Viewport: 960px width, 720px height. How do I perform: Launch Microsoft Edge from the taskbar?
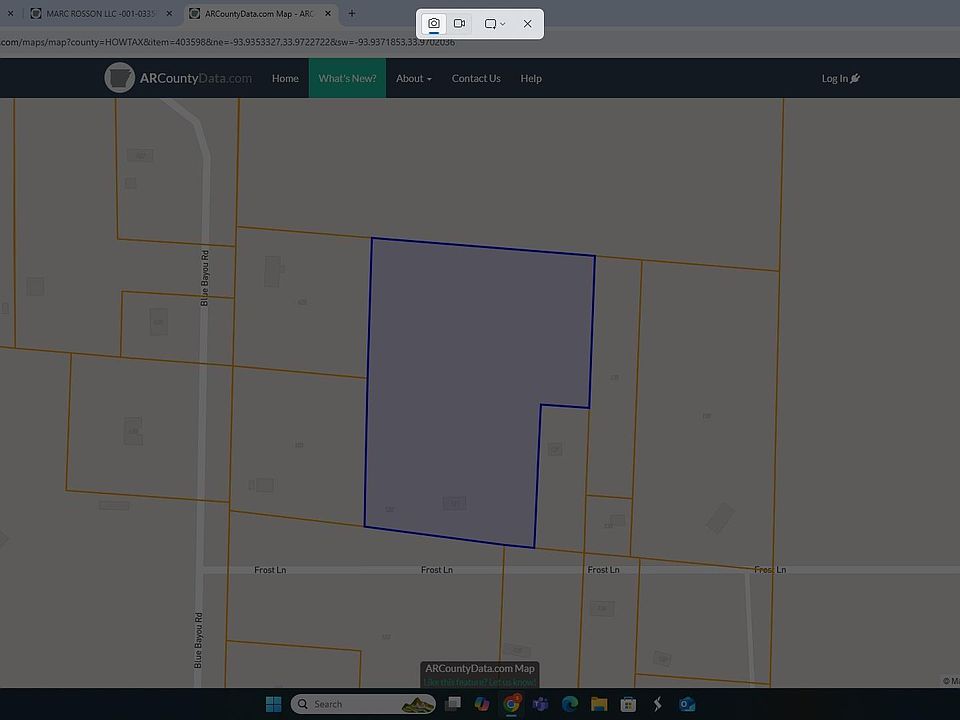pos(570,704)
